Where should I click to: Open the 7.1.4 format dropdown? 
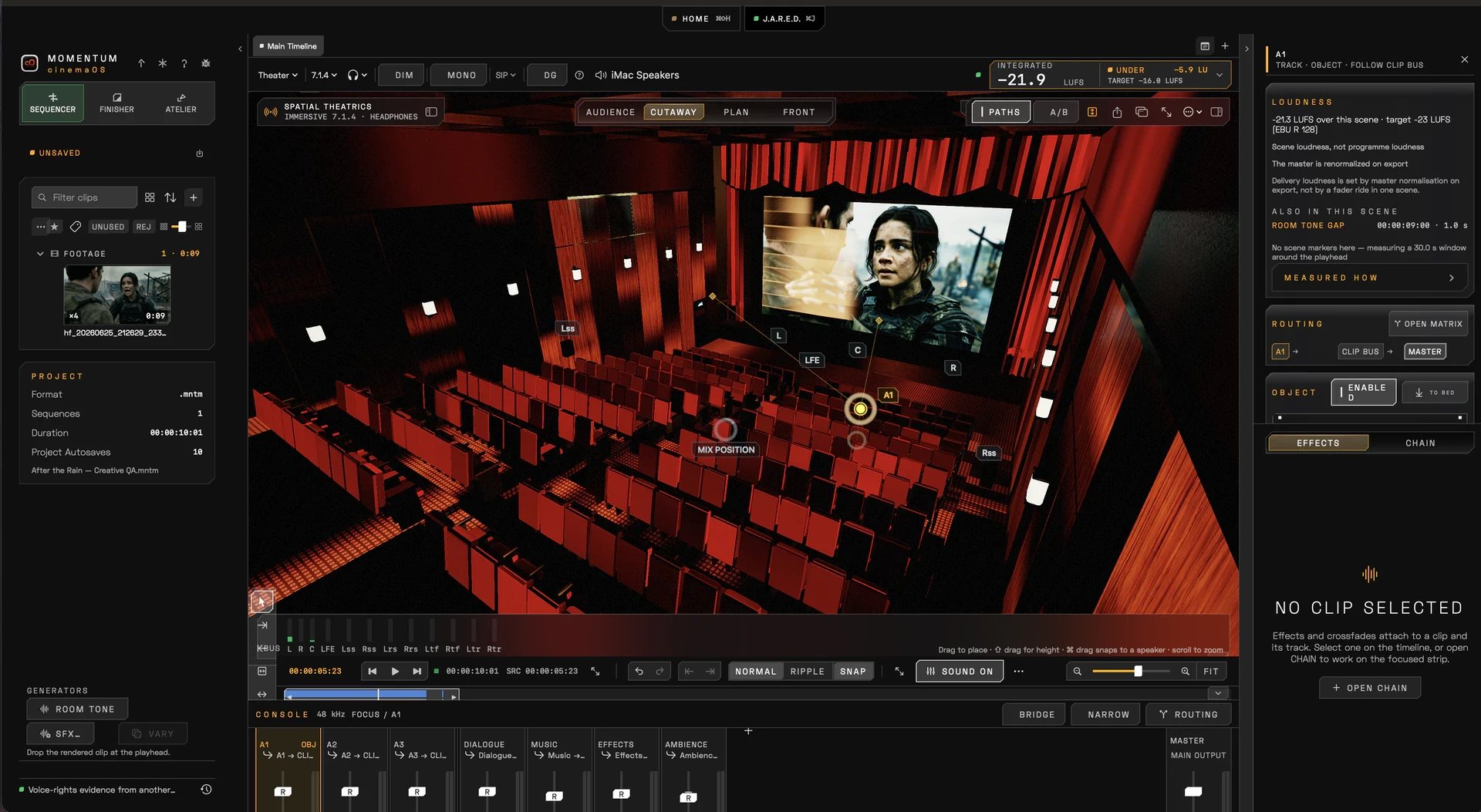click(324, 75)
